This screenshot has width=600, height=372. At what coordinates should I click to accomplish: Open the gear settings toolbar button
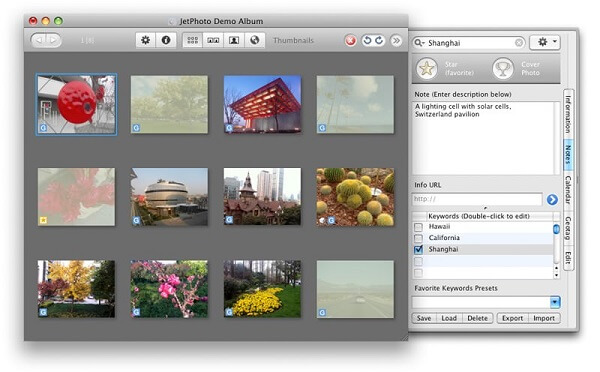point(145,40)
